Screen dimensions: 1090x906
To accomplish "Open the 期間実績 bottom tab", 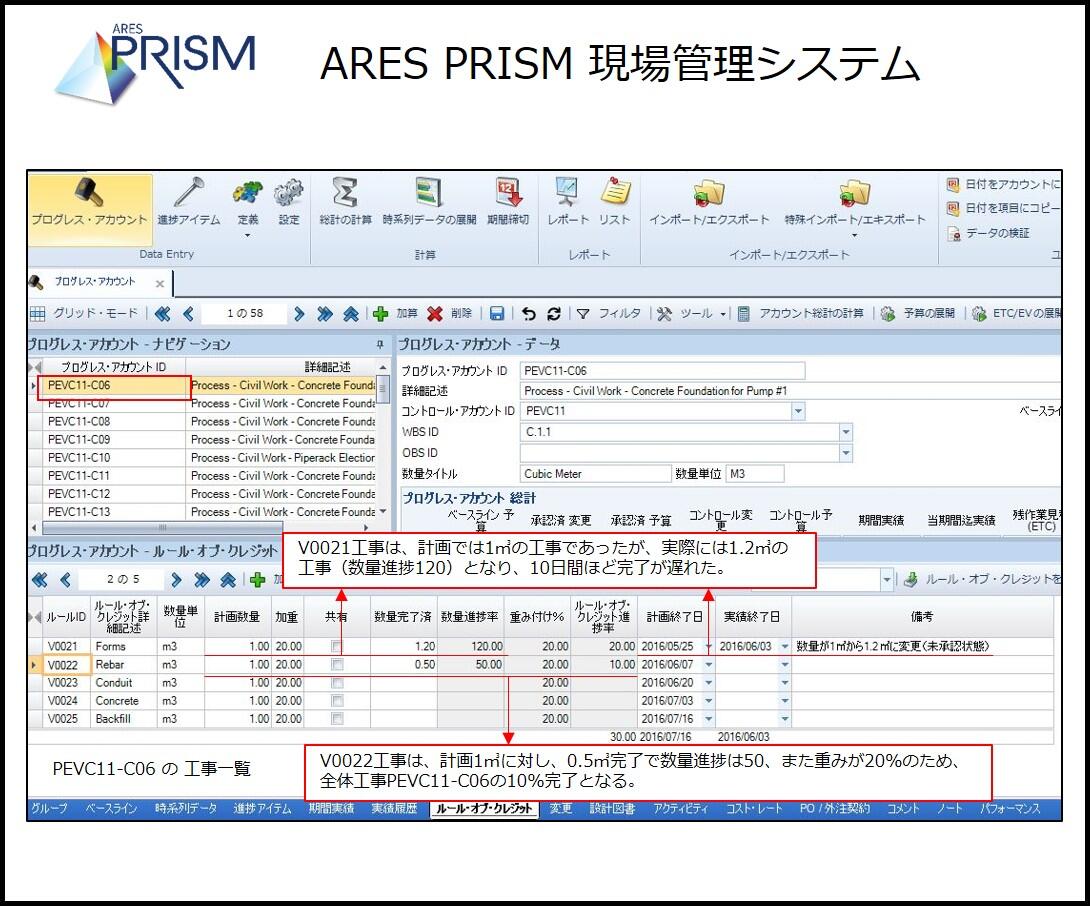I will pos(332,809).
